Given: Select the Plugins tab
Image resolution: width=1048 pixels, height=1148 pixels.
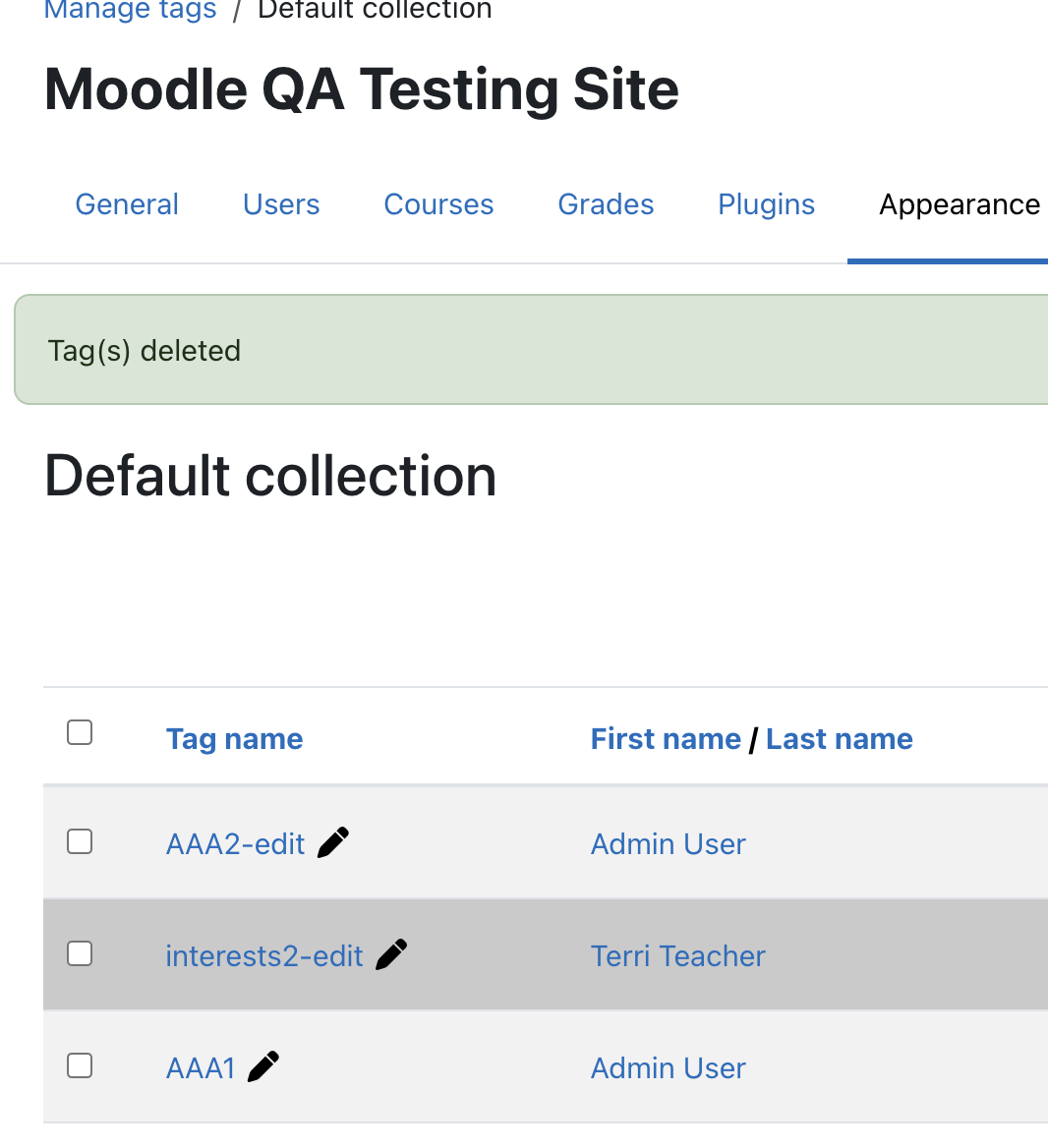Looking at the screenshot, I should 766,204.
